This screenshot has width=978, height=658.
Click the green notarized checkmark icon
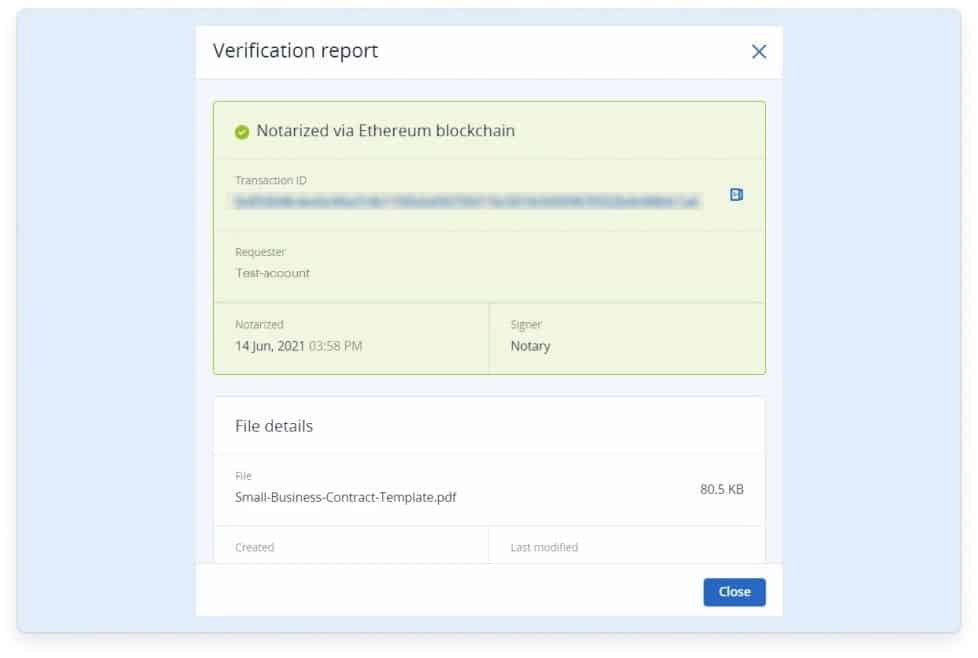[x=242, y=132]
